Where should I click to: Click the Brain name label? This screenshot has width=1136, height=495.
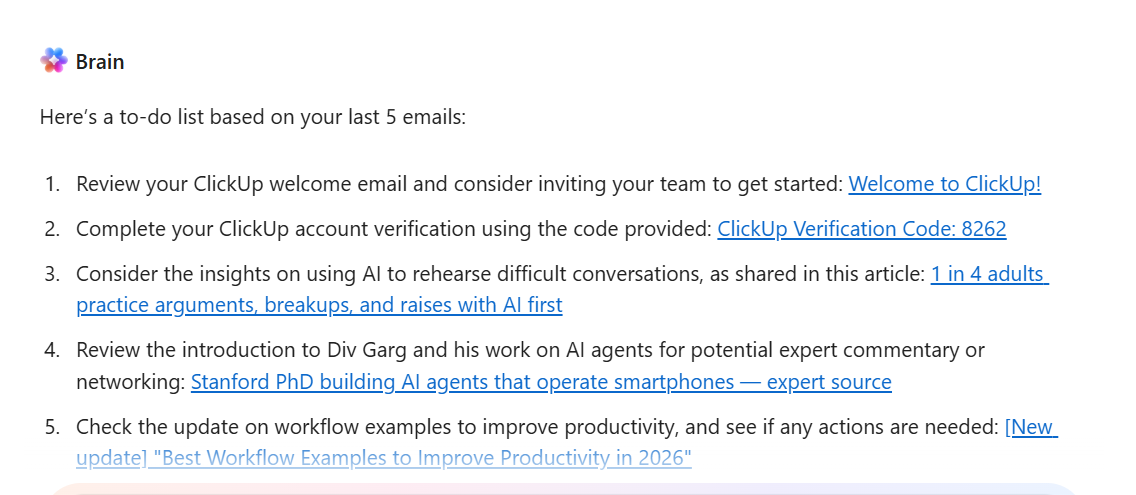tap(100, 62)
